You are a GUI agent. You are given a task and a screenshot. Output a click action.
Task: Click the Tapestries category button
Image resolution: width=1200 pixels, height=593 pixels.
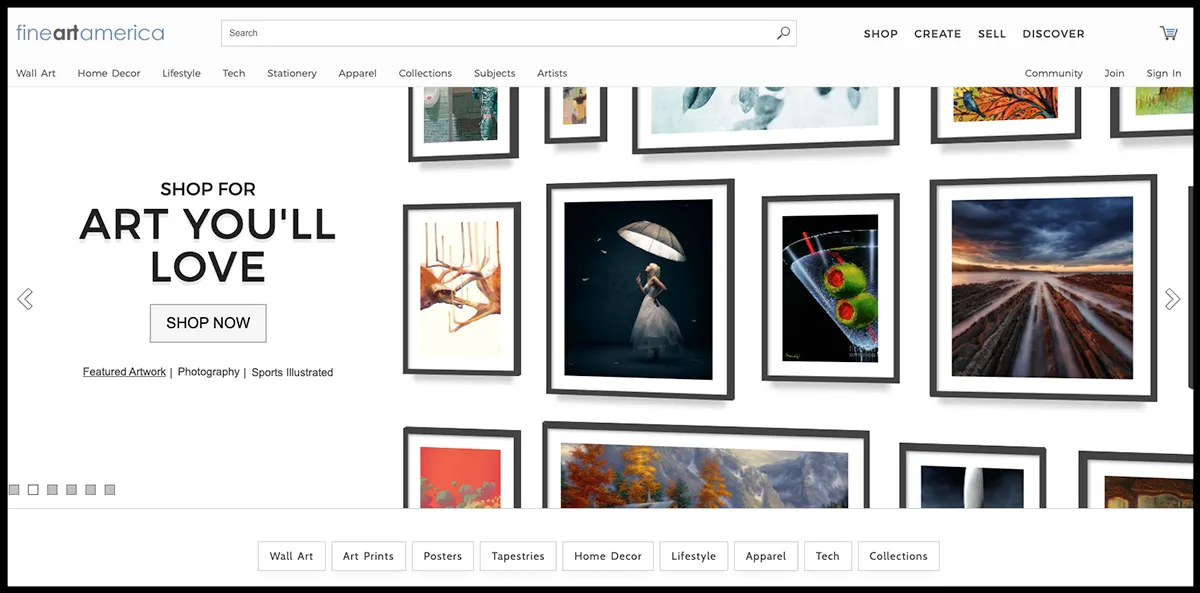(x=517, y=556)
